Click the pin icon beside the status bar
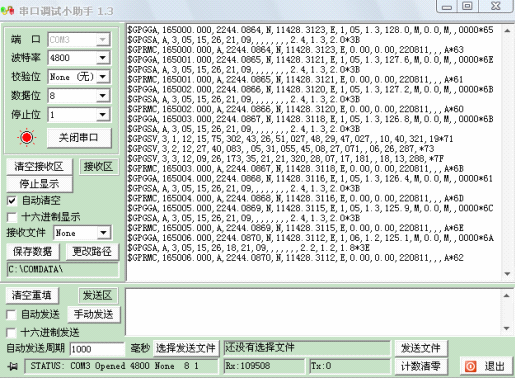 tap(13, 367)
